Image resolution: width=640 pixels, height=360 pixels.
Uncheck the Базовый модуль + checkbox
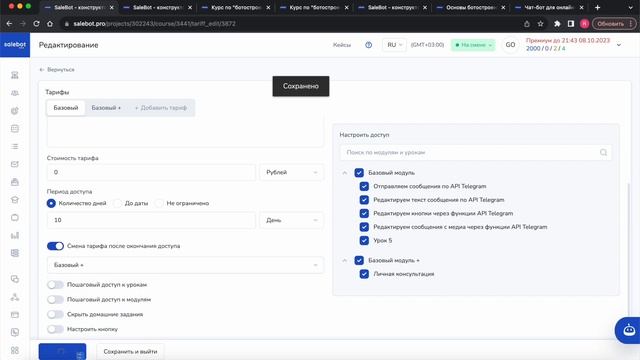pos(359,260)
